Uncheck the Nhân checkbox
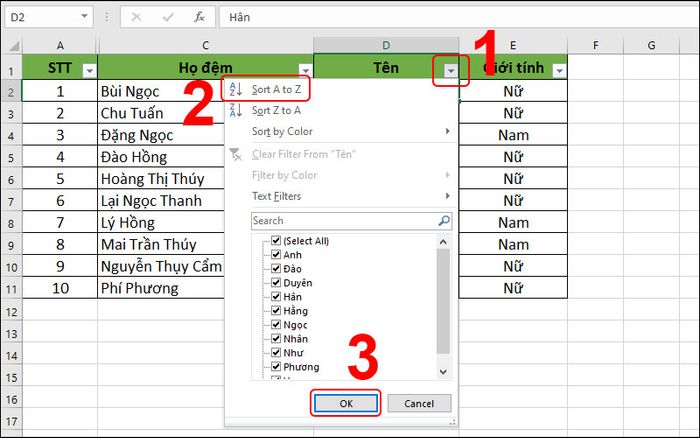Screen dimensions: 700x438 pyautogui.click(x=276, y=339)
